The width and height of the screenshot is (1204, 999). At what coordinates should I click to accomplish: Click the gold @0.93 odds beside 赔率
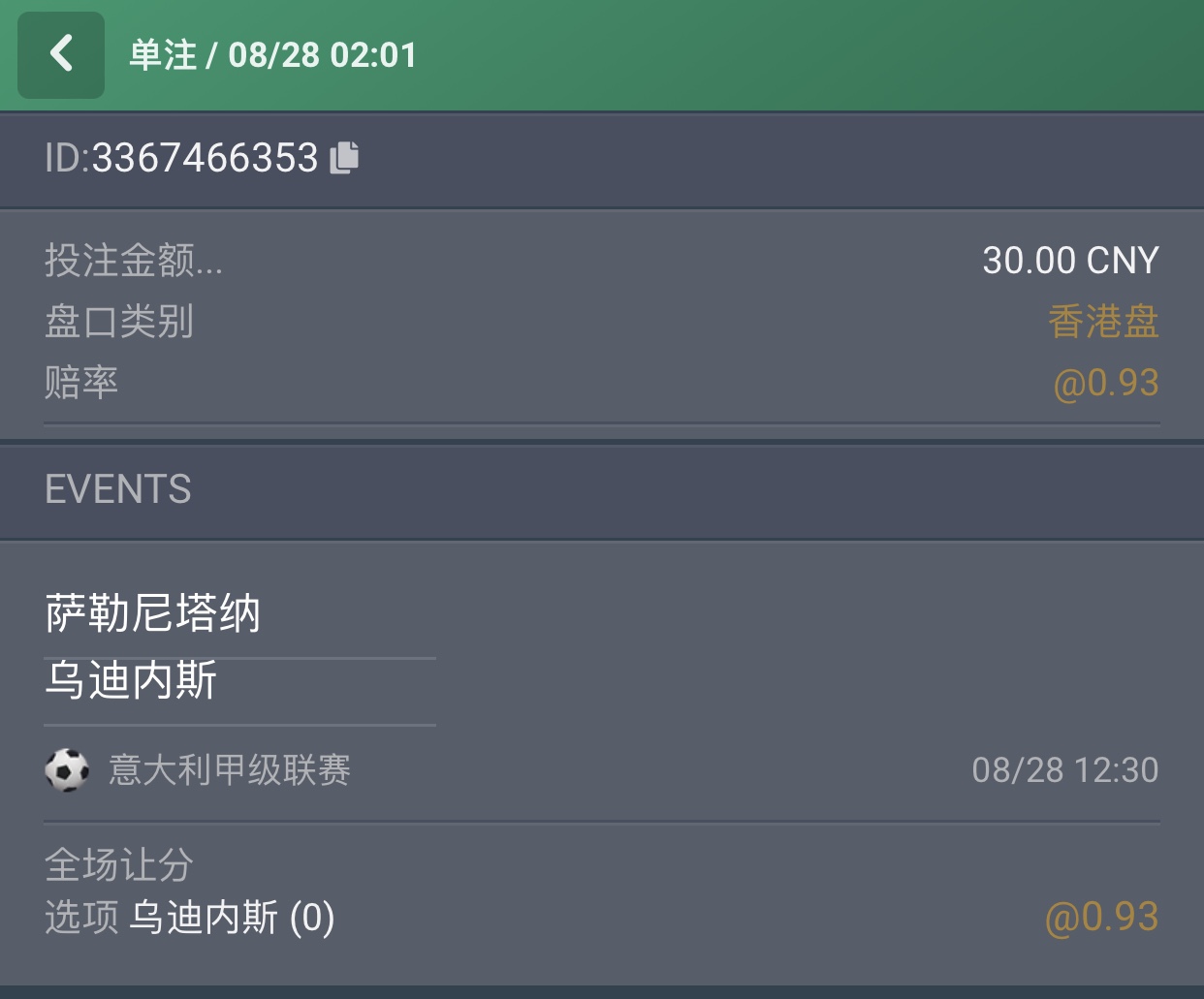1105,383
